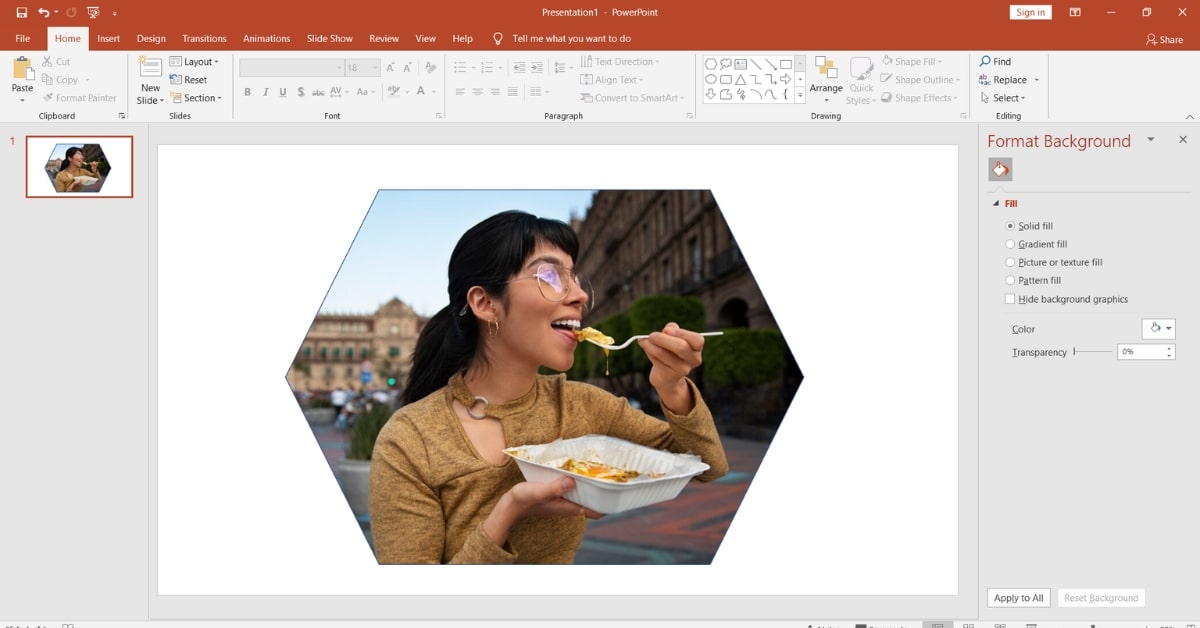Select Picture or texture fill
This screenshot has height=628, width=1200.
(1054, 262)
